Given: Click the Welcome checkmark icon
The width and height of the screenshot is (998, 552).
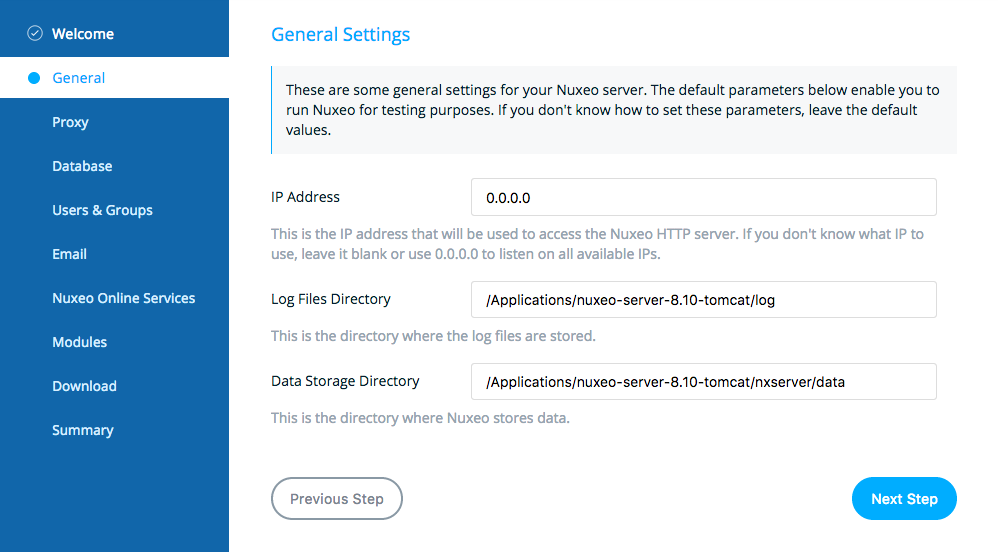Looking at the screenshot, I should pyautogui.click(x=35, y=33).
